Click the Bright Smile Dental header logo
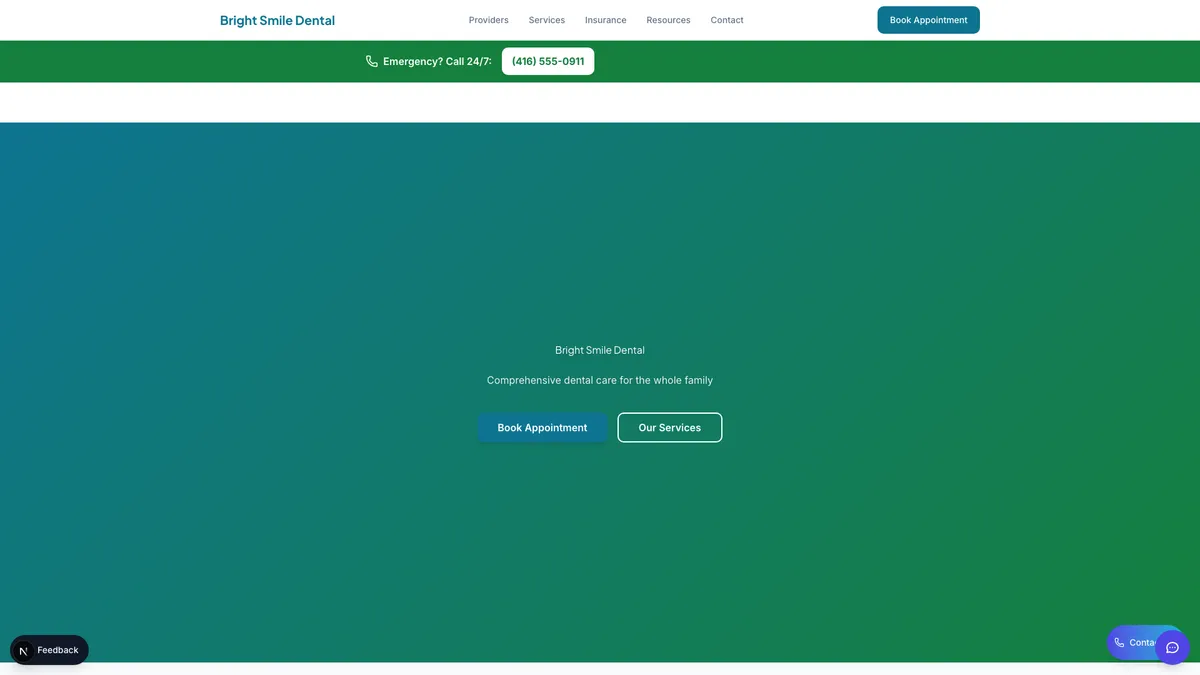This screenshot has height=675, width=1200. (277, 20)
